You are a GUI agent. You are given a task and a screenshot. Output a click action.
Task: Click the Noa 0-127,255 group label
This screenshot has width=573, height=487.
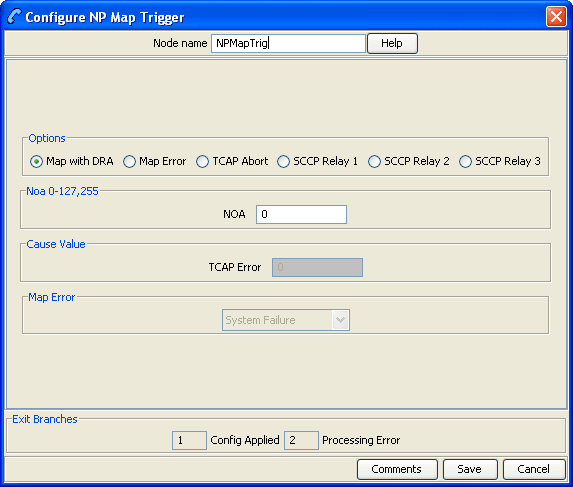(62, 191)
